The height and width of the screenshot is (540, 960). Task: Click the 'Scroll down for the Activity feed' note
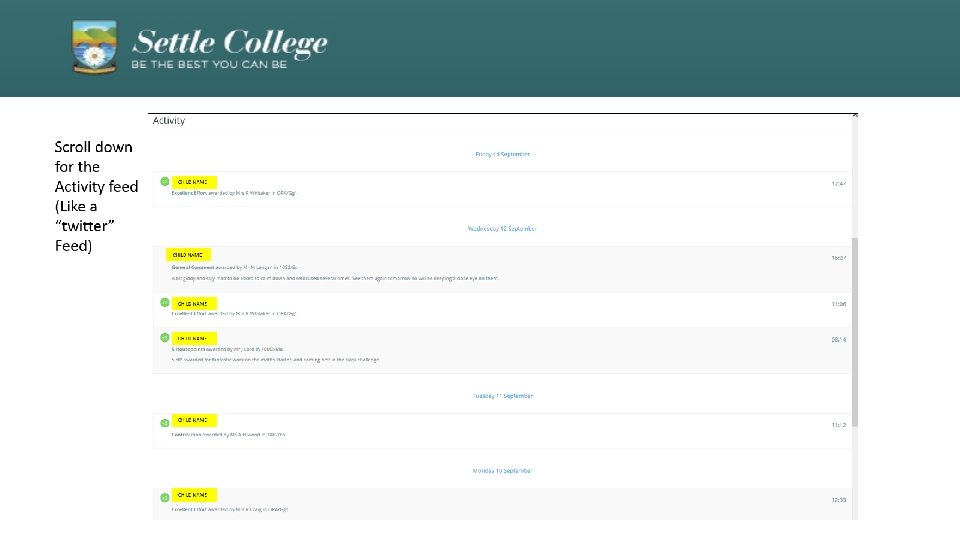point(96,197)
